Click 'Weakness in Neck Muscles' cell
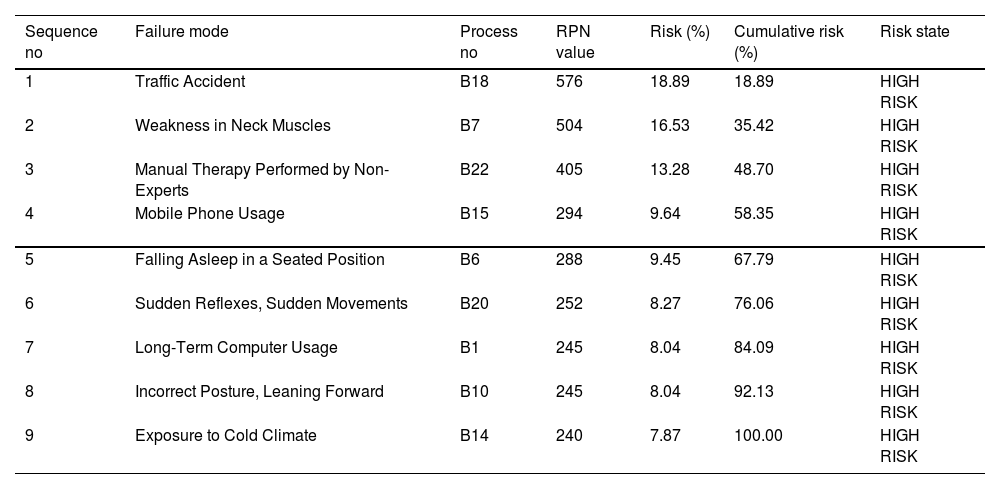1000x489 pixels. point(232,125)
